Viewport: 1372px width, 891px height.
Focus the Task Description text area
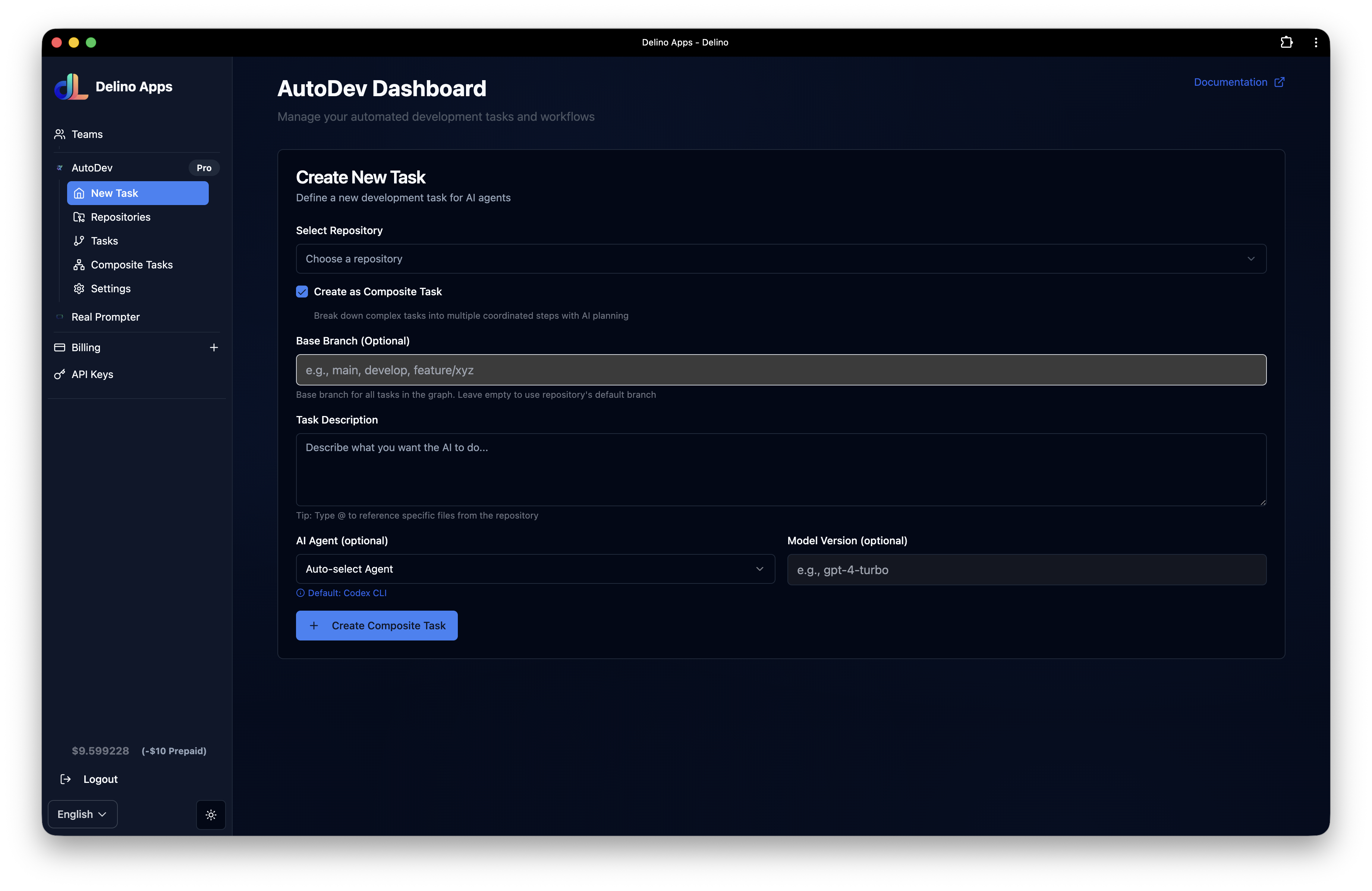click(x=781, y=470)
